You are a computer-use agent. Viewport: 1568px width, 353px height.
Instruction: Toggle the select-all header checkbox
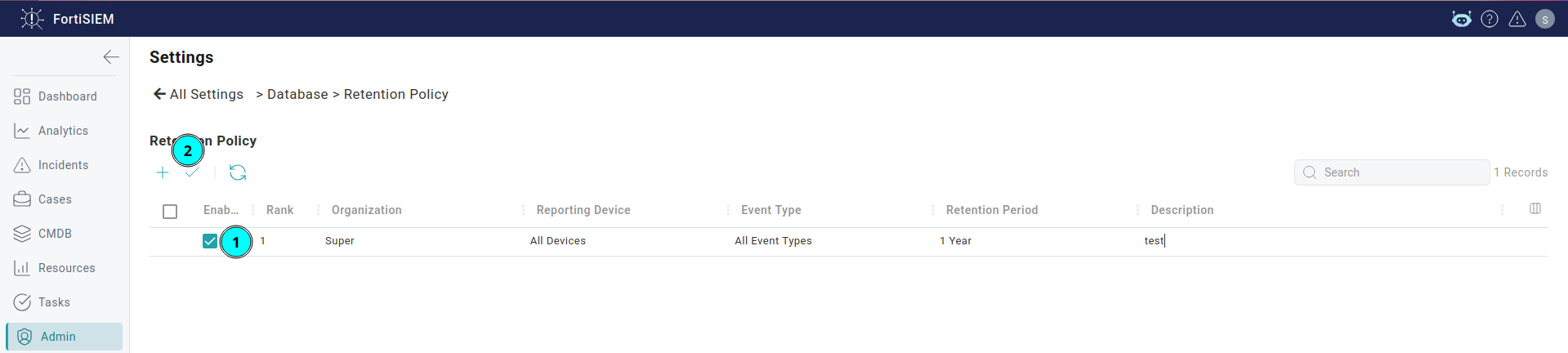tap(170, 212)
